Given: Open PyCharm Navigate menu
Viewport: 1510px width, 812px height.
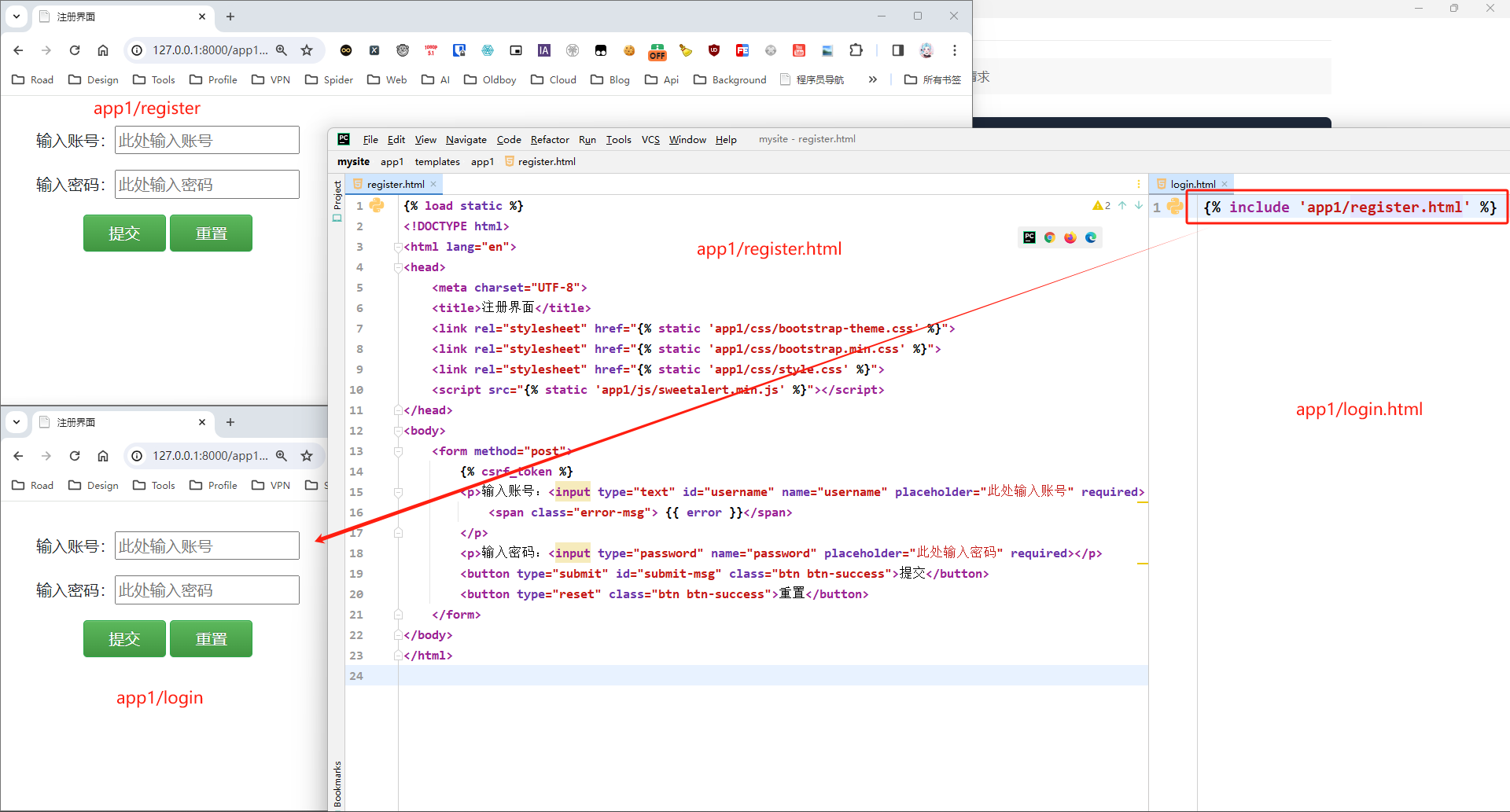Looking at the screenshot, I should tap(466, 139).
